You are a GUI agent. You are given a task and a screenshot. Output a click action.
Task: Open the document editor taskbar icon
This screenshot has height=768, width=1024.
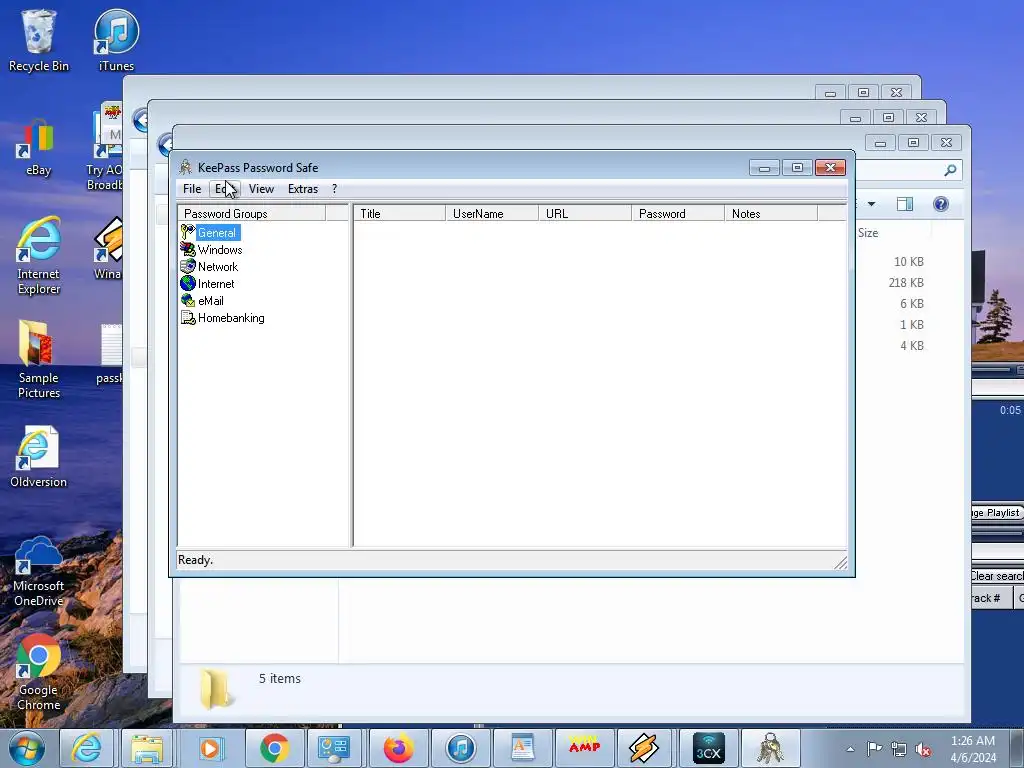pyautogui.click(x=522, y=748)
